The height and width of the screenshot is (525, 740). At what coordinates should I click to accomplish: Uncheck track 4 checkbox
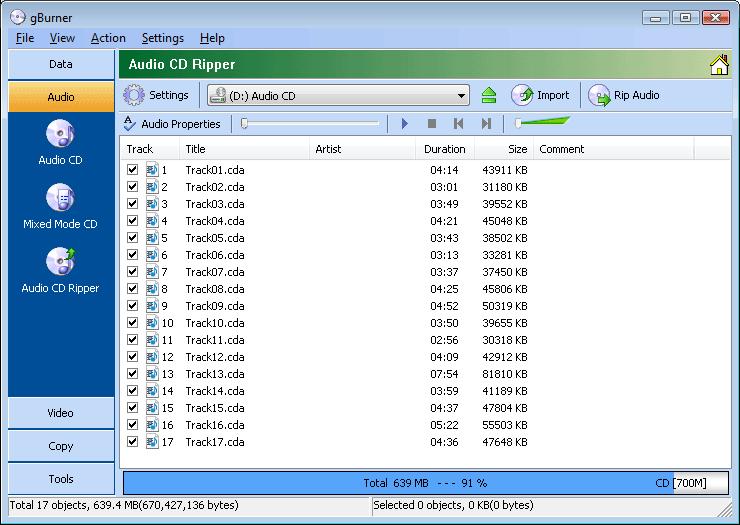(133, 220)
